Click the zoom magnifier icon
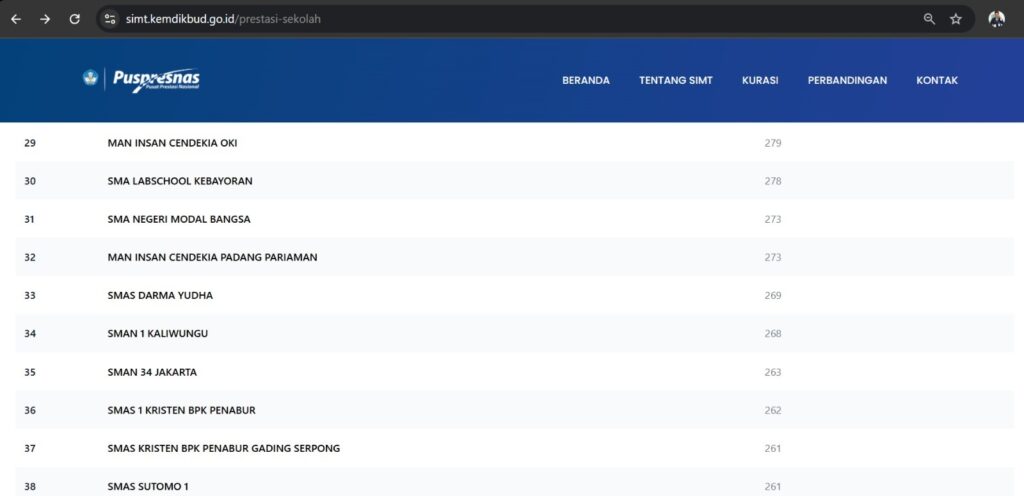Screen dimensions: 1024x496 tap(929, 19)
